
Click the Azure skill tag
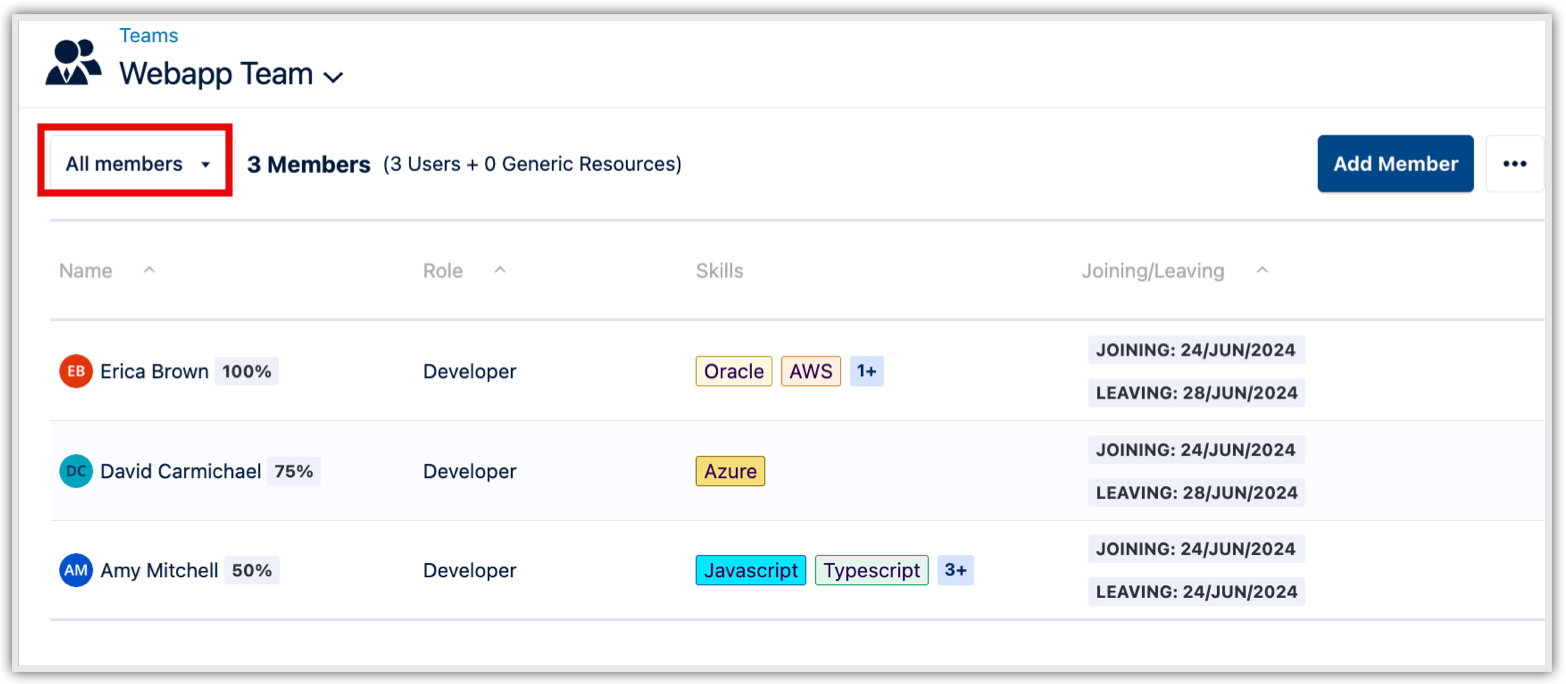pyautogui.click(x=730, y=471)
